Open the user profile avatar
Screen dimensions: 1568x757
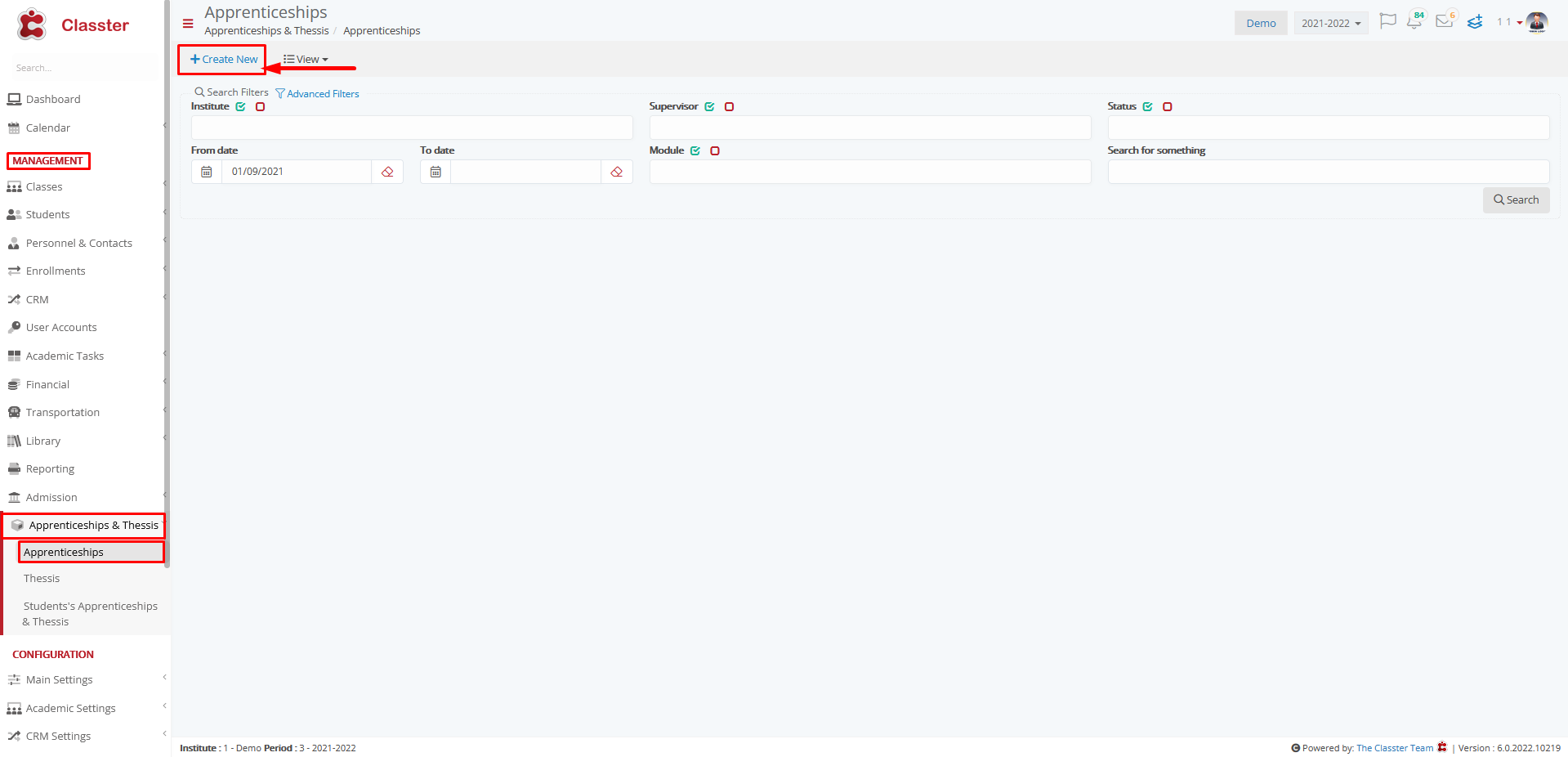pyautogui.click(x=1537, y=22)
